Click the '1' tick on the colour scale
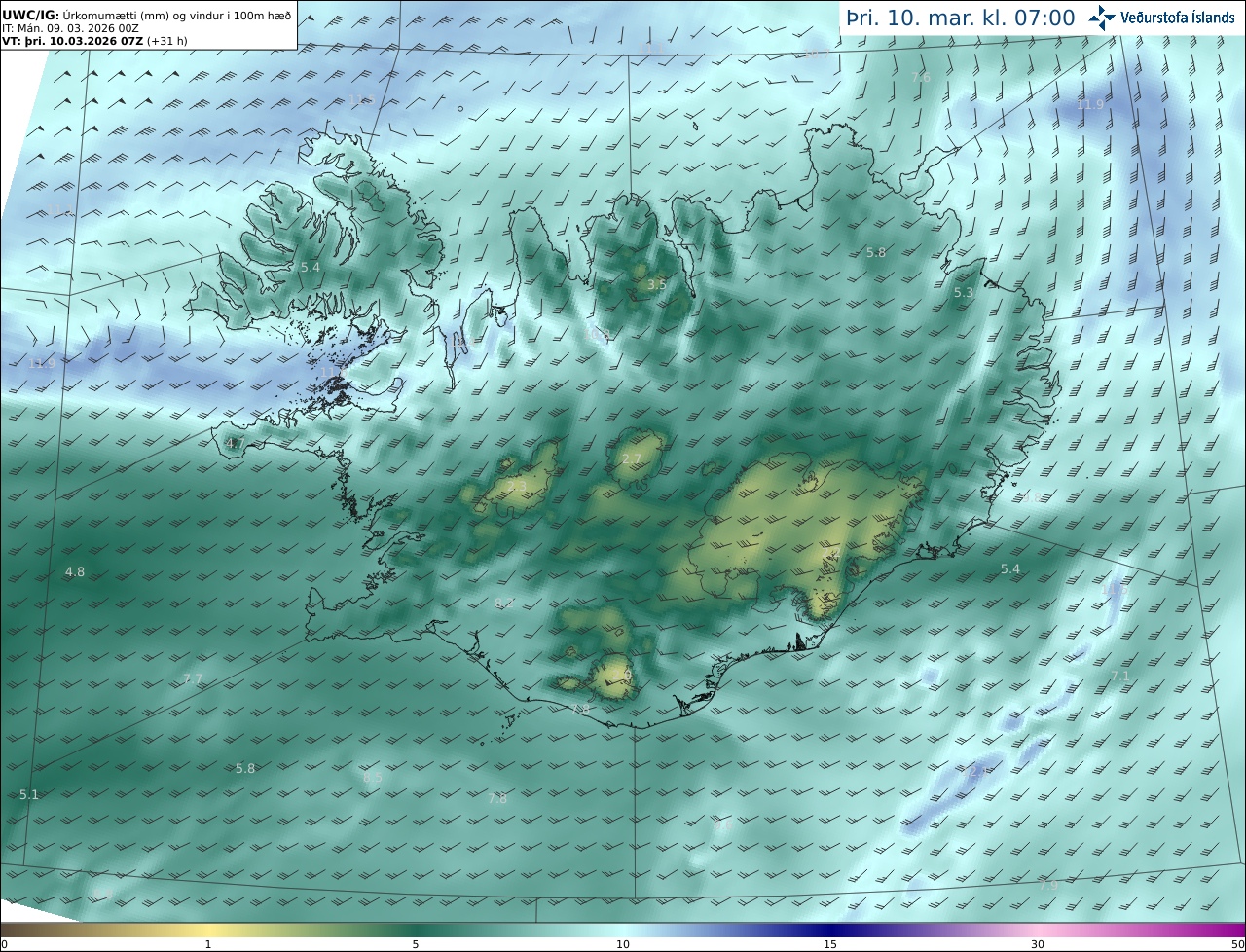Image resolution: width=1246 pixels, height=952 pixels. [x=208, y=944]
